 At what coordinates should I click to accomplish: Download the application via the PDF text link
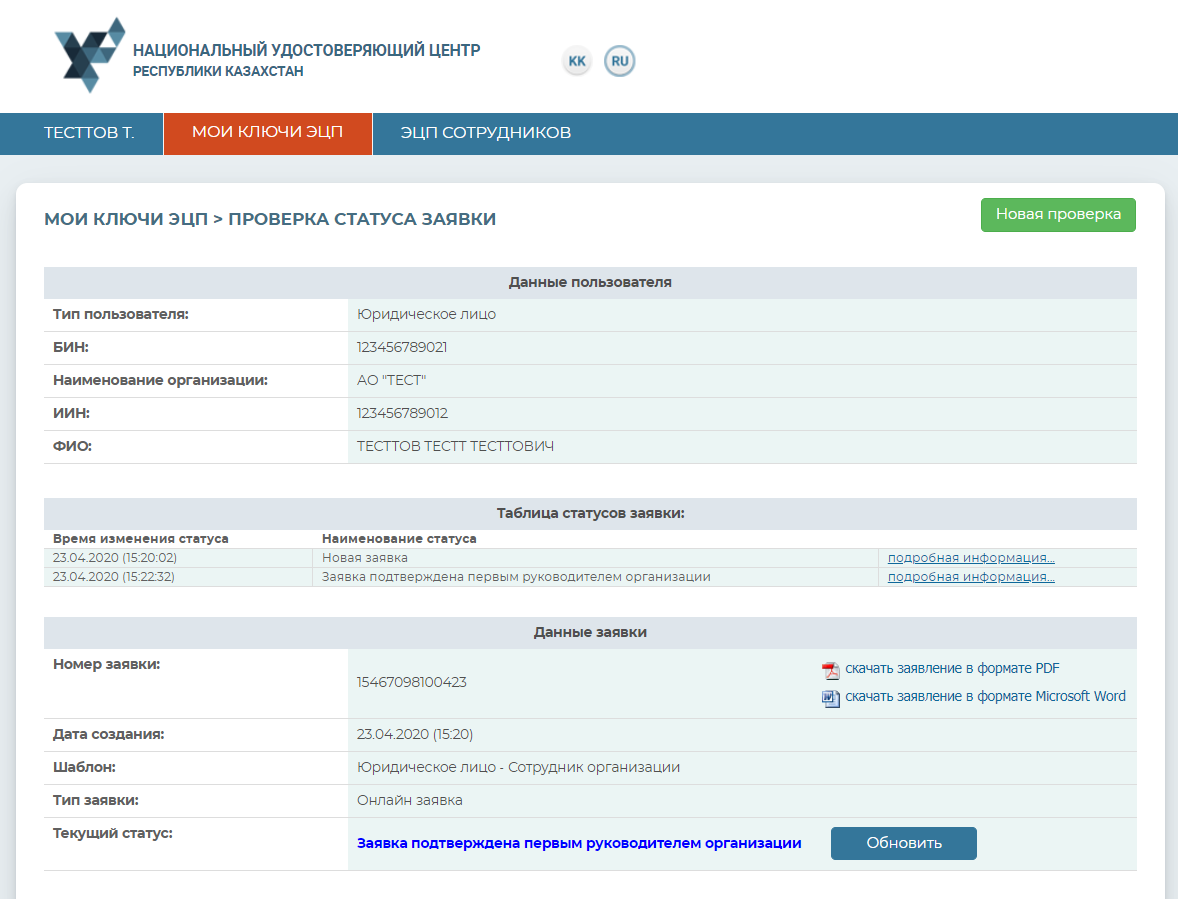951,669
